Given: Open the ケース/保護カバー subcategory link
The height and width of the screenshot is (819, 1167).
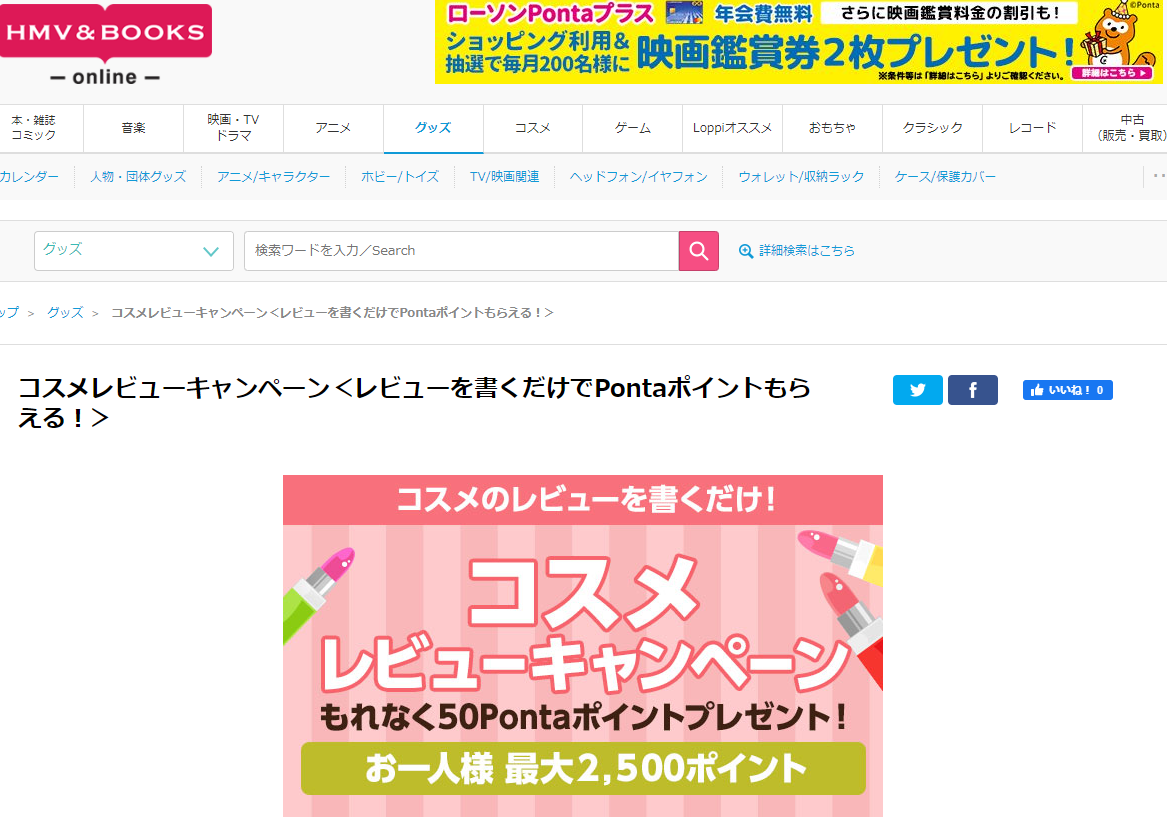Looking at the screenshot, I should coord(945,176).
